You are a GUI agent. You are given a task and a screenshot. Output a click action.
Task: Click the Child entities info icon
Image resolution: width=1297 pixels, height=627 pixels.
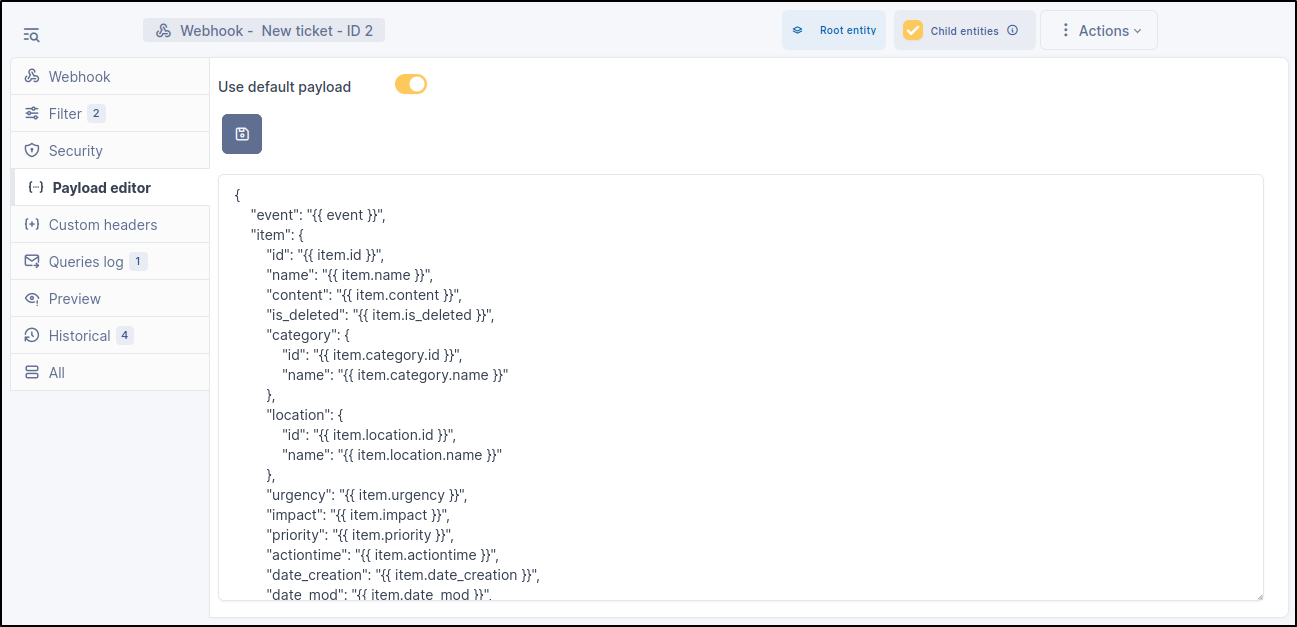click(x=1012, y=30)
